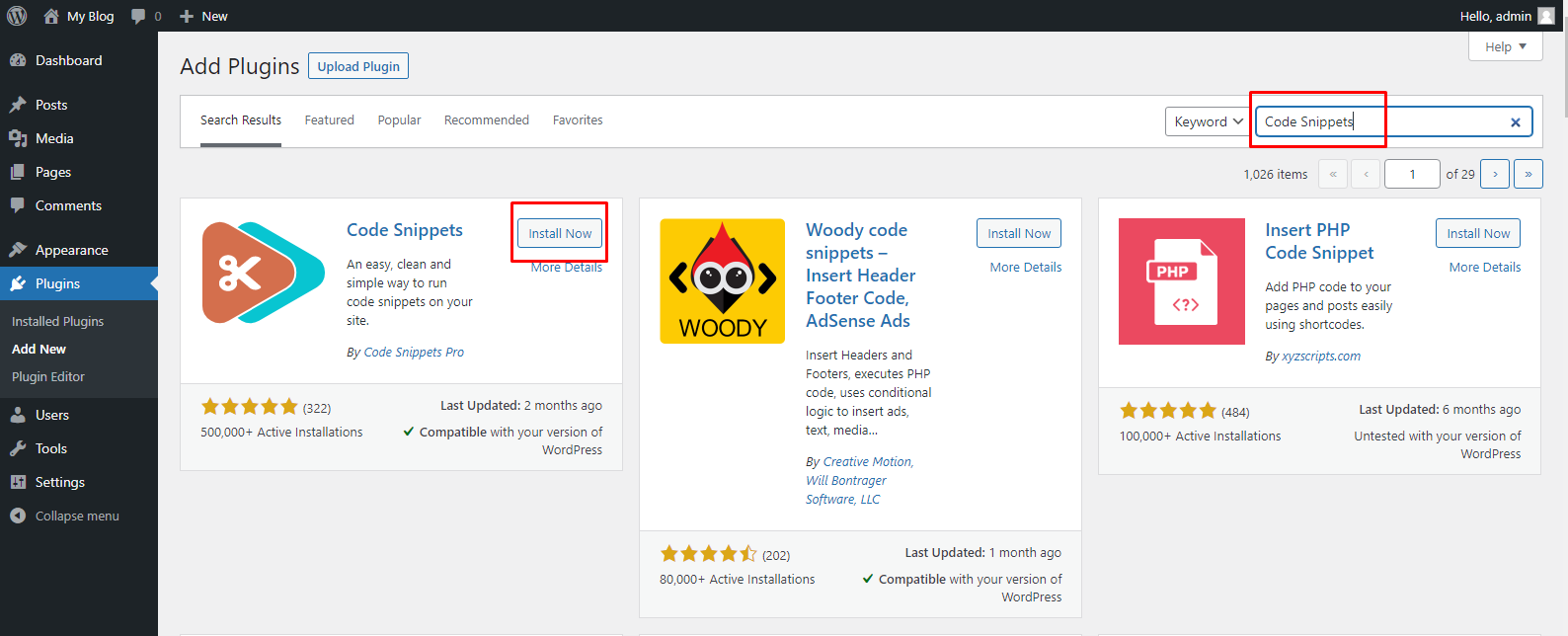The width and height of the screenshot is (1568, 636).
Task: Click 'Last Updated: 6 months ago' text
Action: [x=1440, y=410]
